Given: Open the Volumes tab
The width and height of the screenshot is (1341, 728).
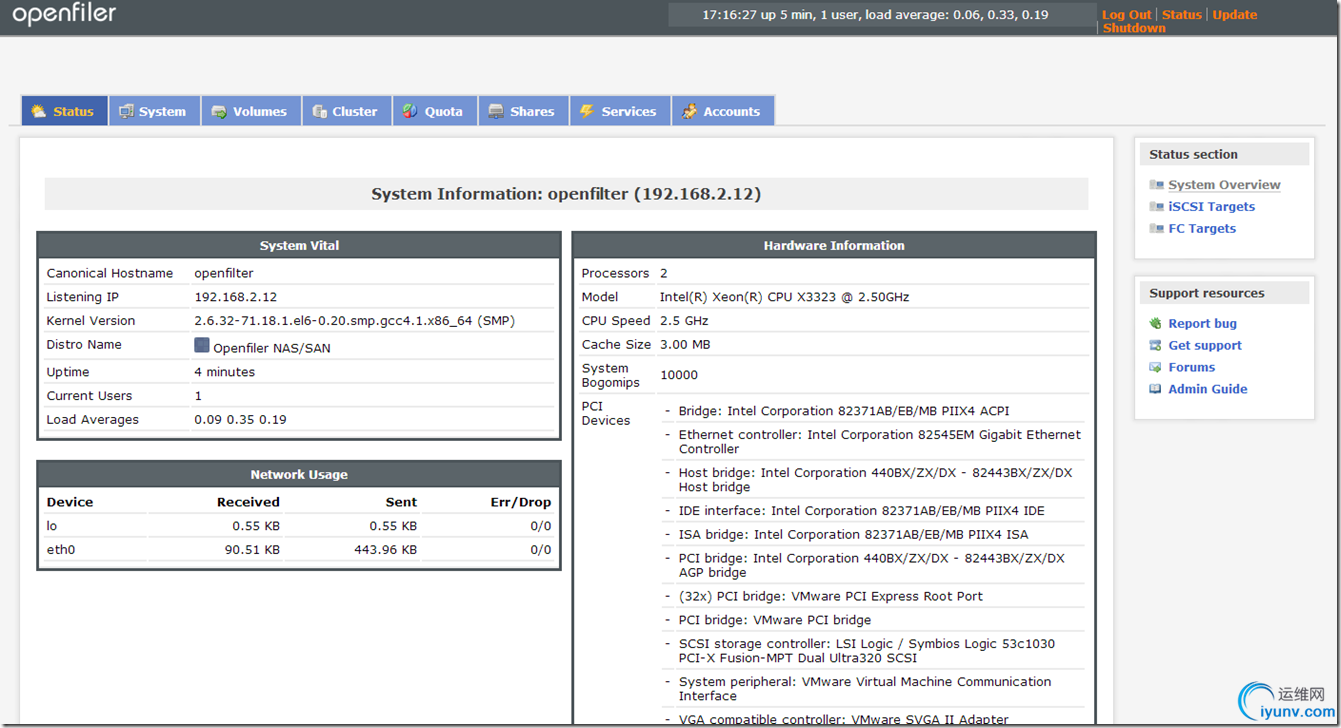Looking at the screenshot, I should [x=251, y=111].
